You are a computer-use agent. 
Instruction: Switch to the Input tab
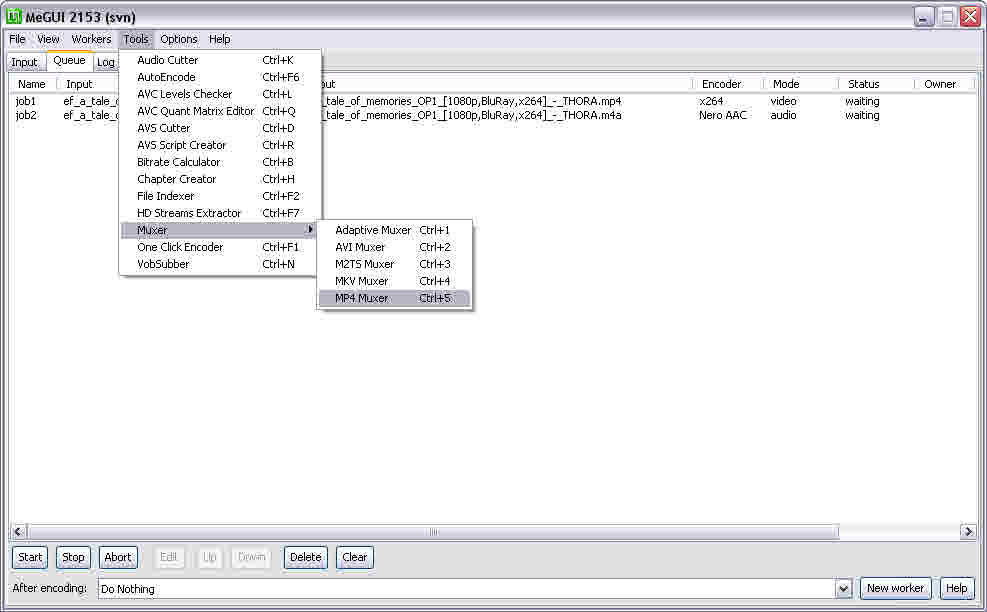tap(25, 62)
